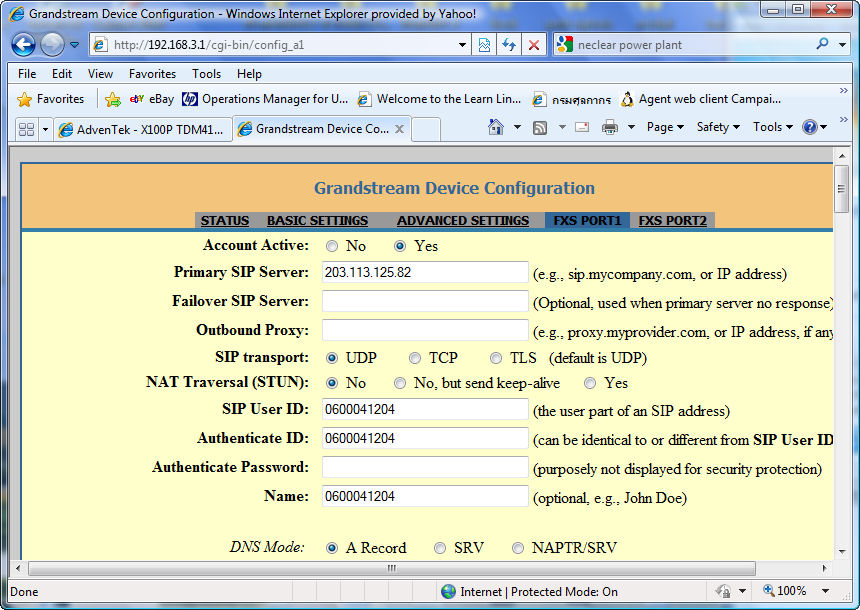Choose NAPTR/SRV DNS Mode
The width and height of the screenshot is (860, 610).
pyautogui.click(x=518, y=548)
